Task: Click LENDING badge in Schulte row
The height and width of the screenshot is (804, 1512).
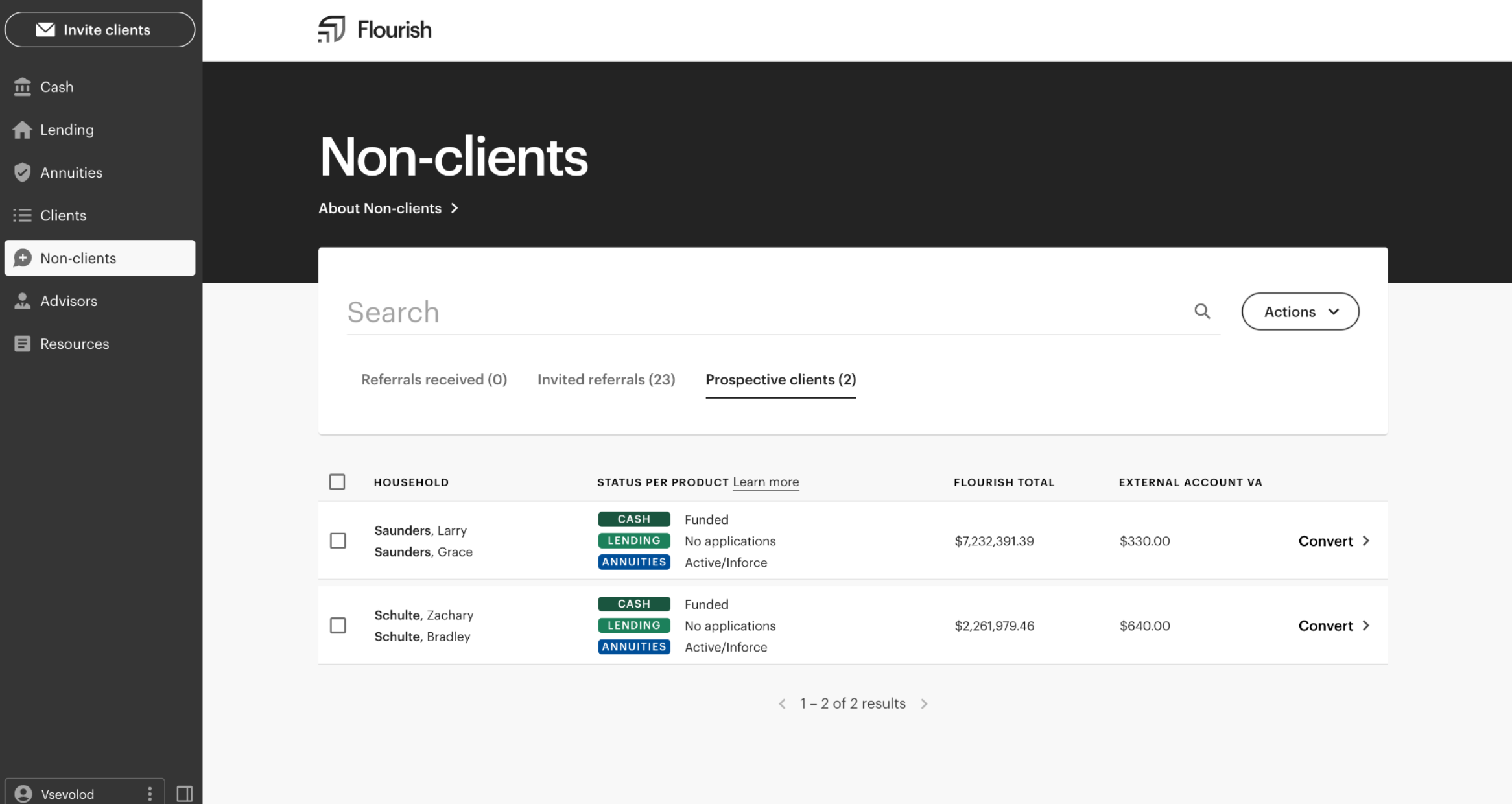Action: pyautogui.click(x=634, y=625)
